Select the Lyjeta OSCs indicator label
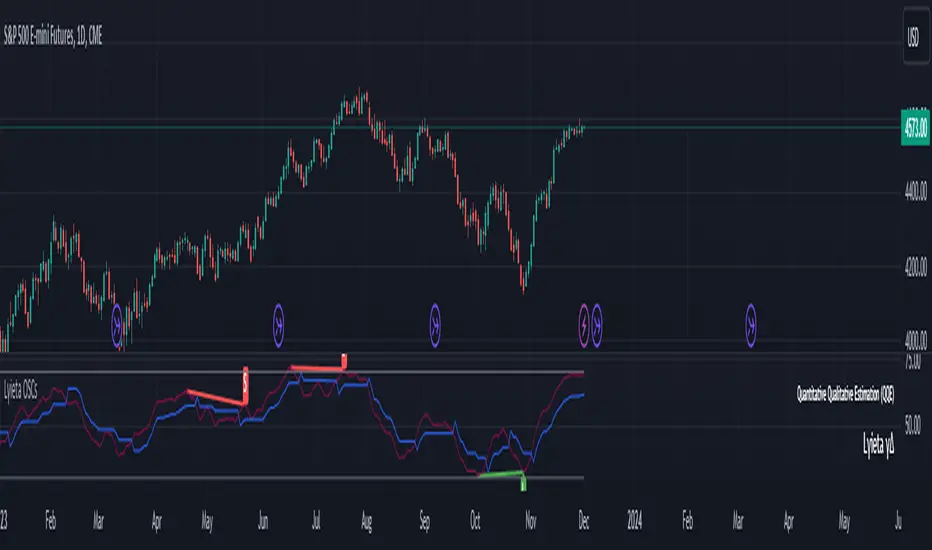932x550 pixels. click(x=20, y=391)
